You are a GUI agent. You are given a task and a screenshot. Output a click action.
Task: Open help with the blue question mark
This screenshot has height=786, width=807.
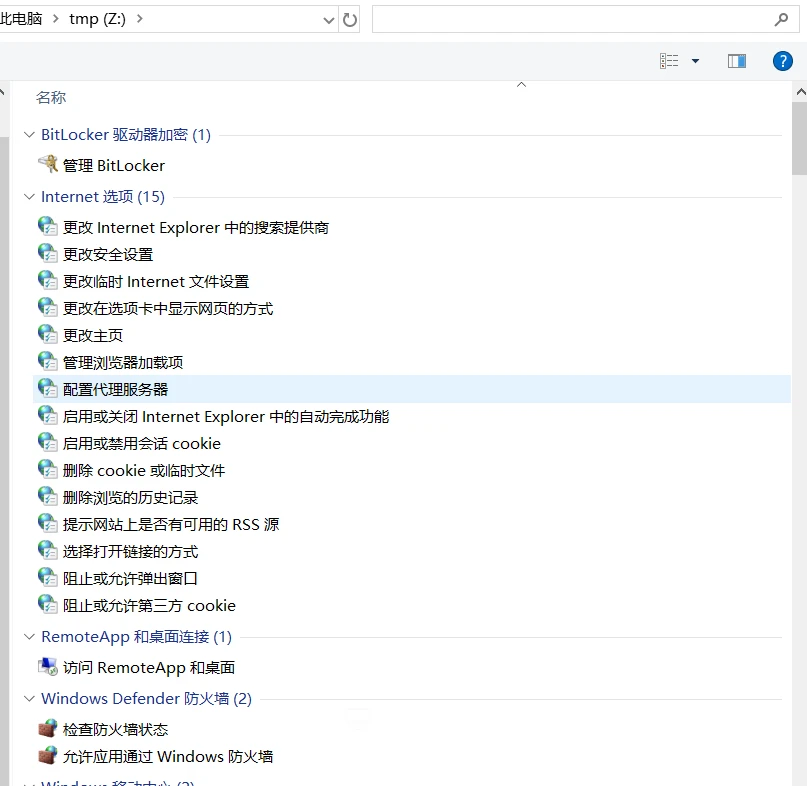pyautogui.click(x=782, y=61)
